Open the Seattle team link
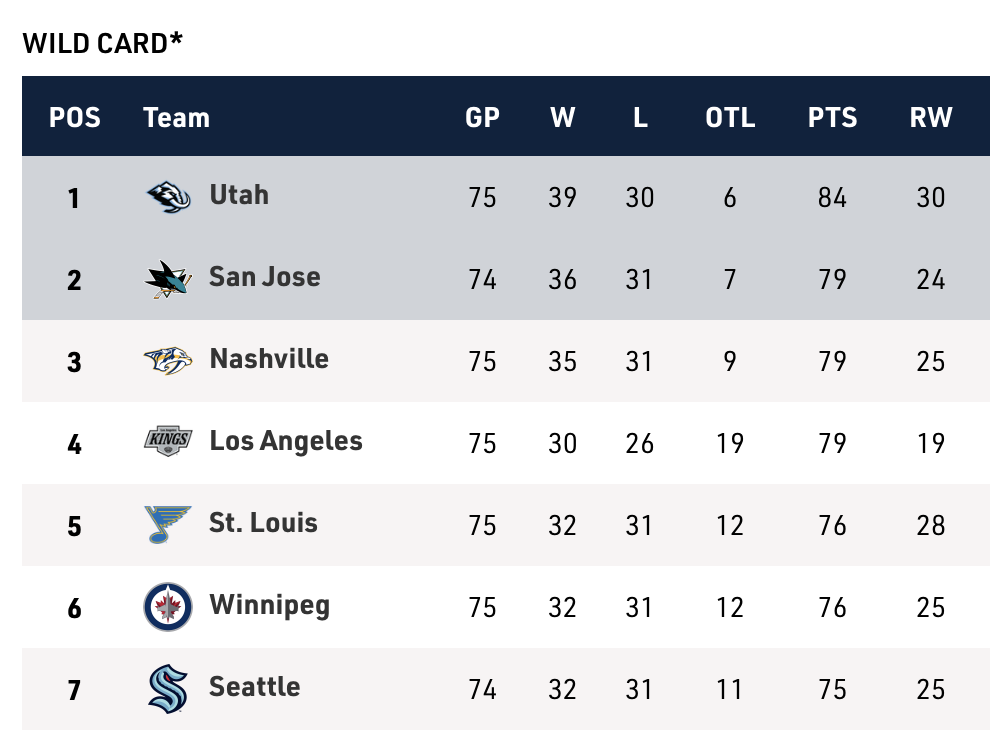 [x=254, y=686]
